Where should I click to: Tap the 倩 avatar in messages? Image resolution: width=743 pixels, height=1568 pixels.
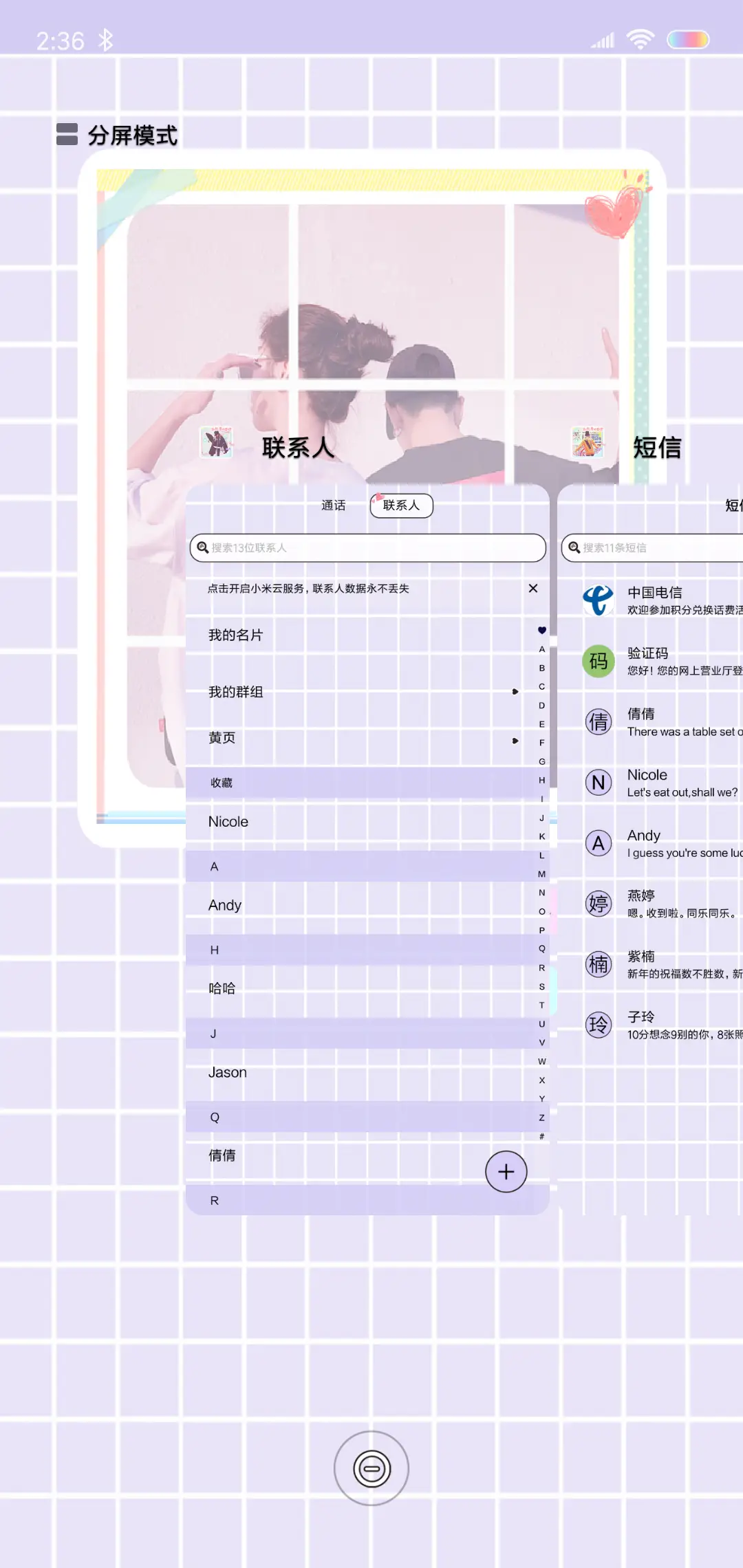tap(599, 722)
